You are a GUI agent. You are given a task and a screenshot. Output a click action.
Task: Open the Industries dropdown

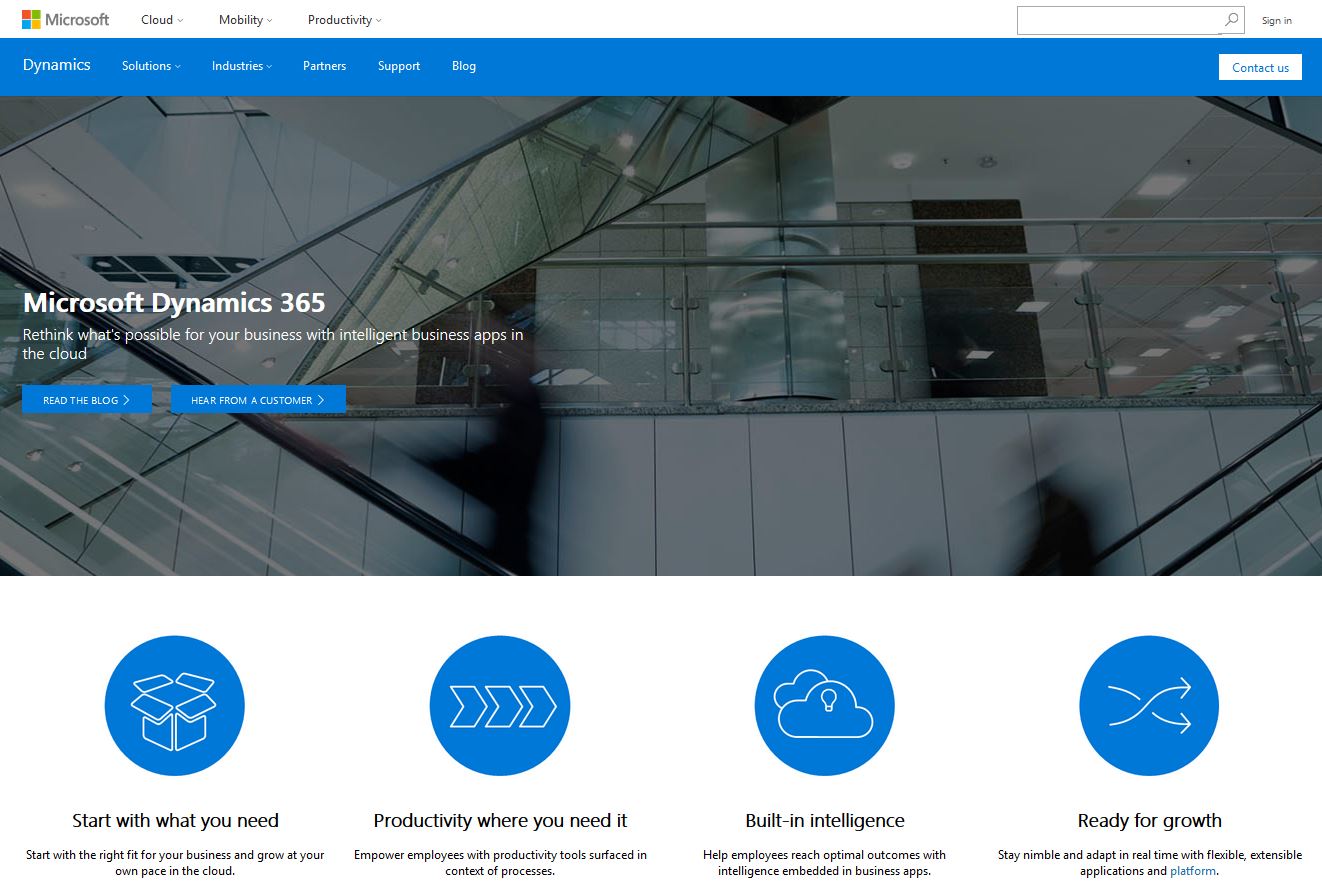coord(242,66)
